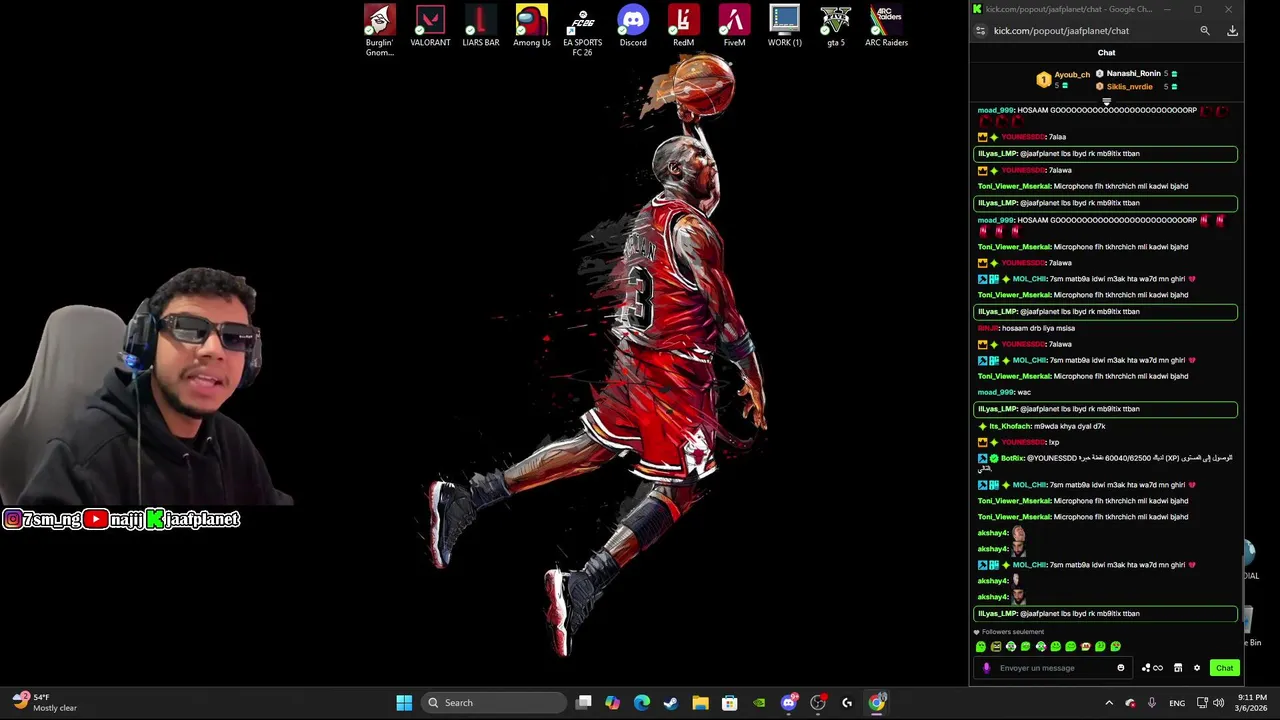
Task: Open Siklis_nvrdie's profile in top gifters
Action: click(x=1130, y=87)
